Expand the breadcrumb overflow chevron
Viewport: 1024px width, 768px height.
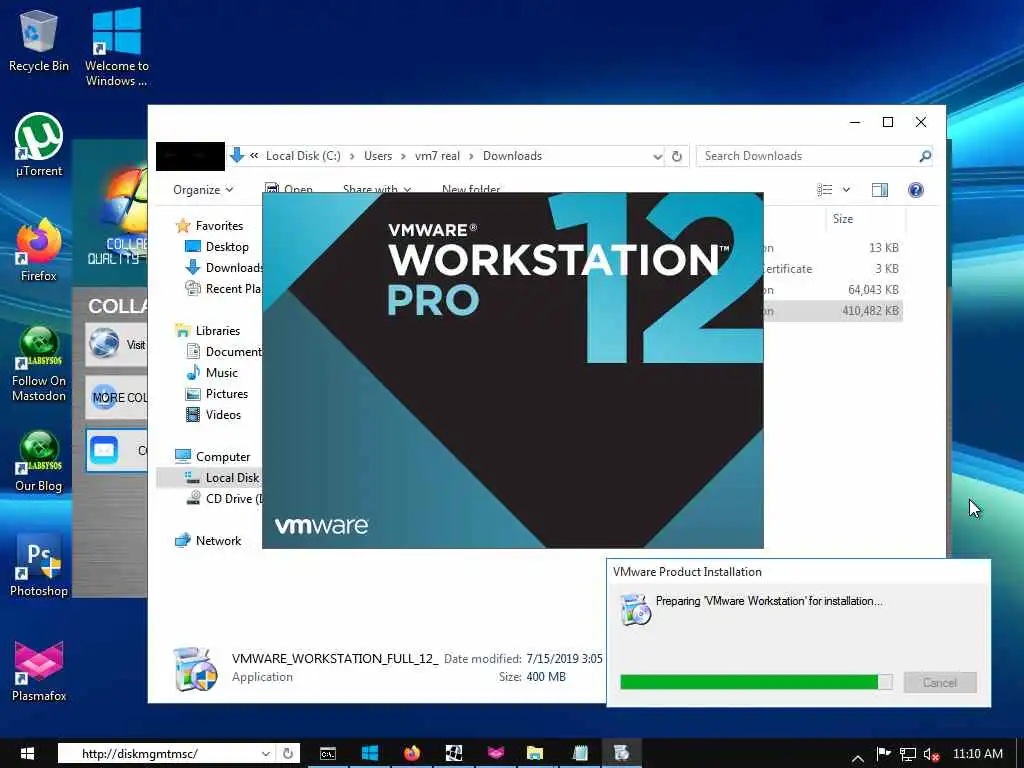point(253,155)
